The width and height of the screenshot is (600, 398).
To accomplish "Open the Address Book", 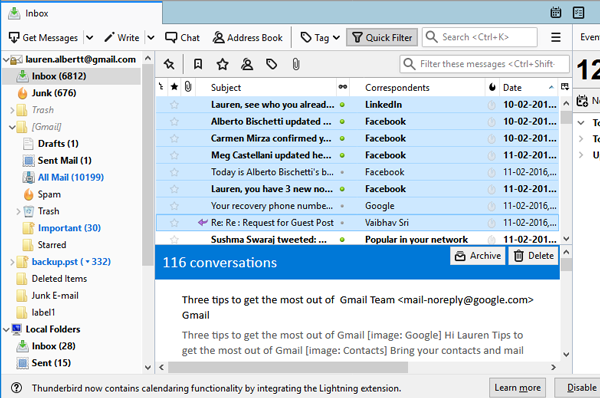I will 248,38.
